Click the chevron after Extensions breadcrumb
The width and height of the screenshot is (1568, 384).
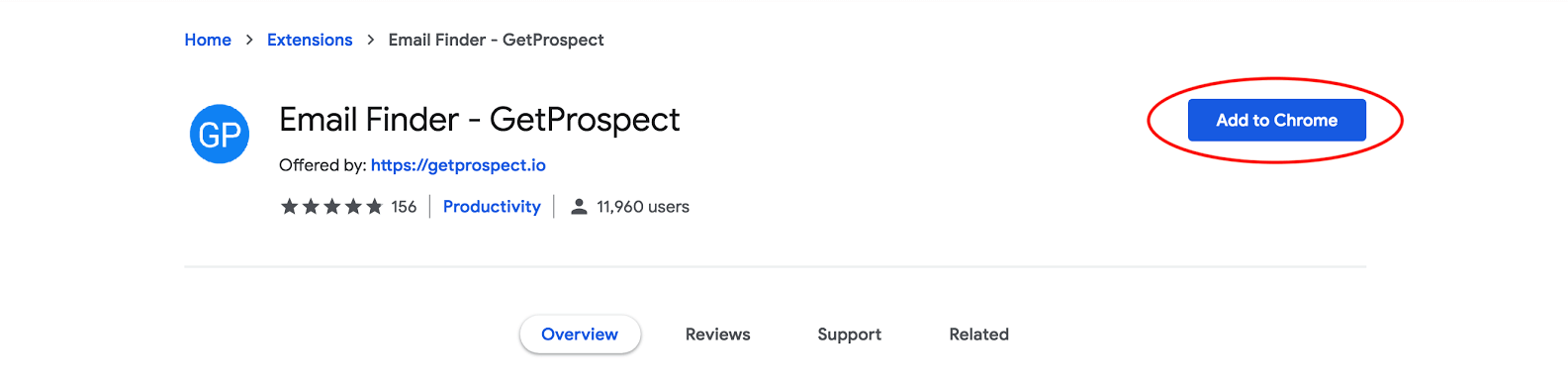click(371, 40)
